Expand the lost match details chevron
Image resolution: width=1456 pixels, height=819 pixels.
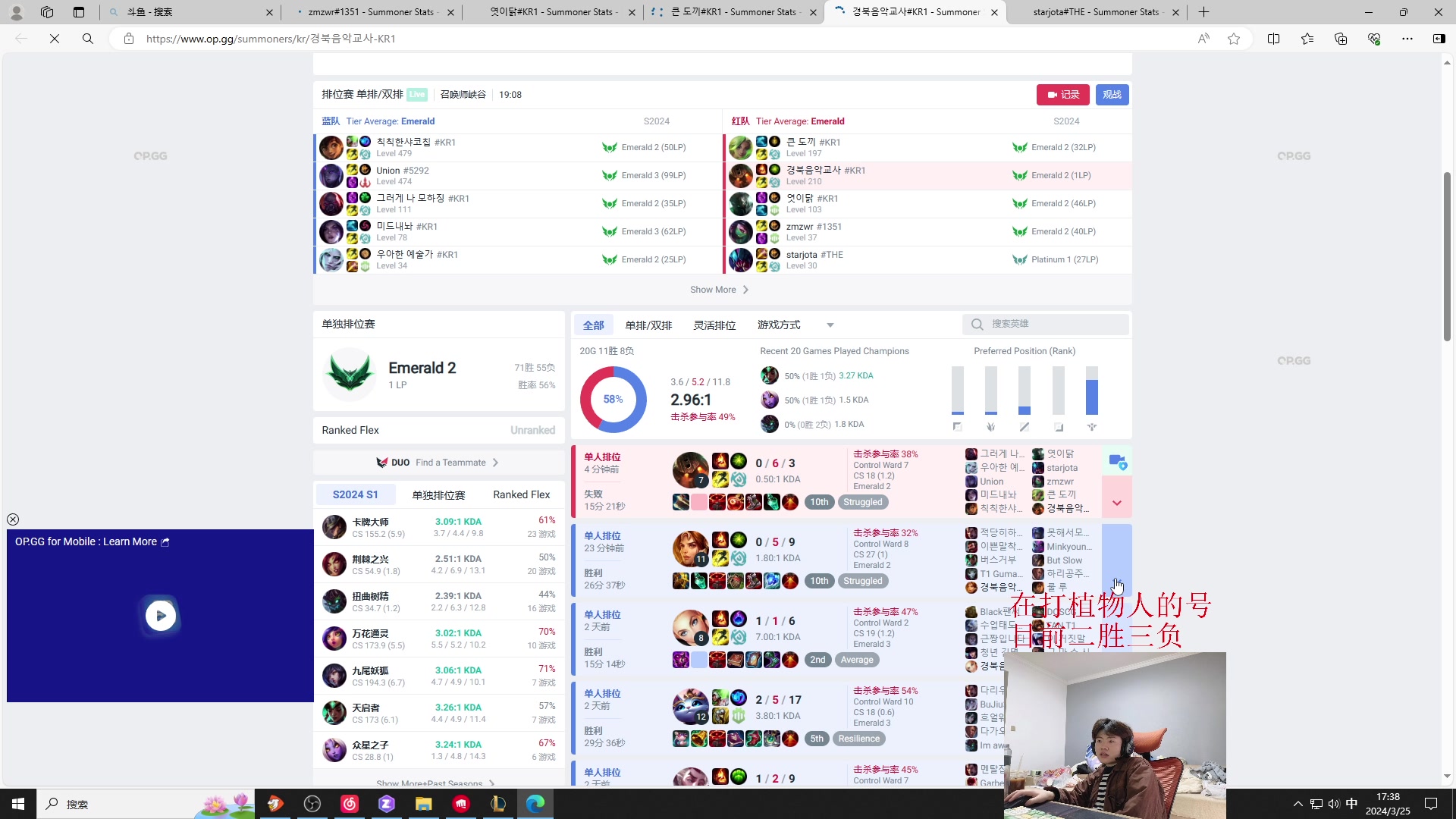point(1116,502)
